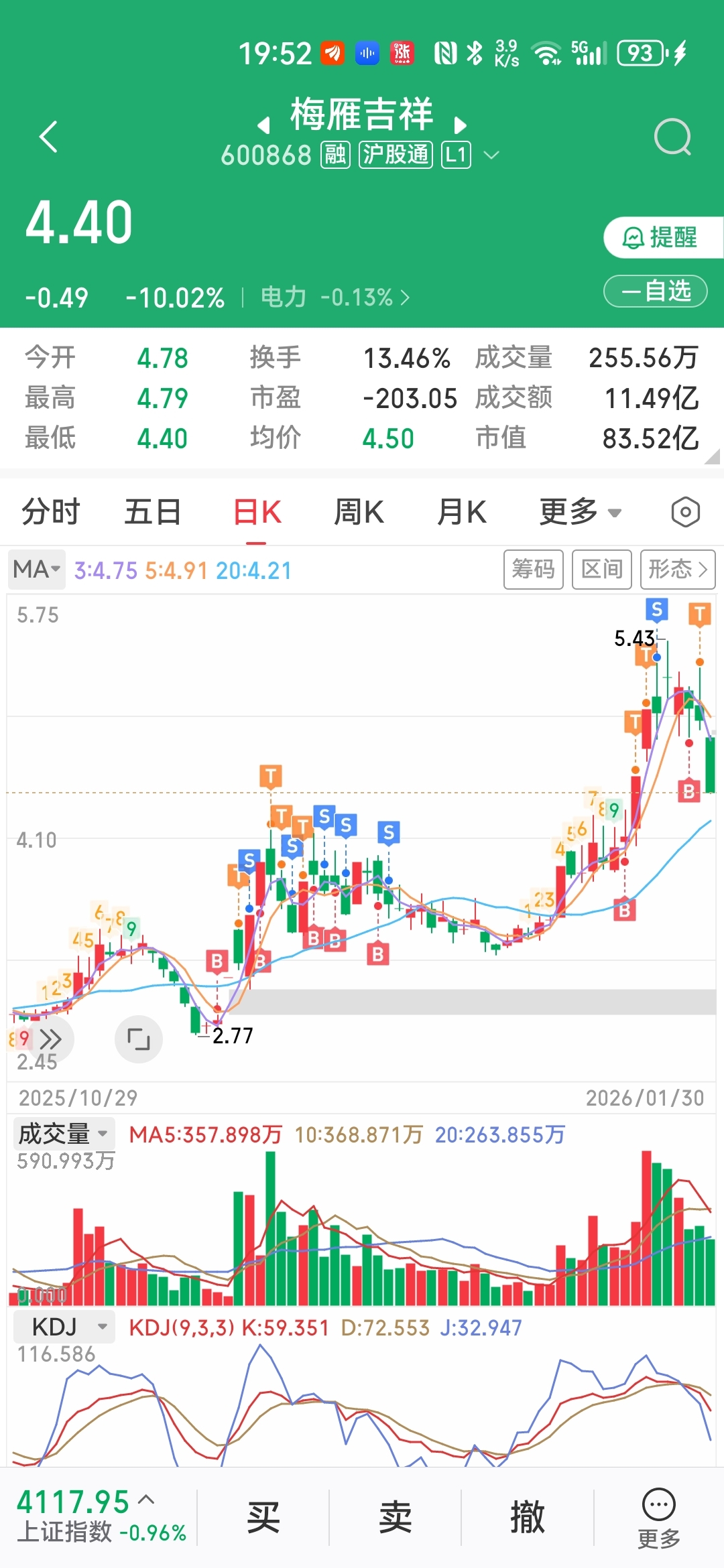
Task: Open the 电力 sector link
Action: (335, 297)
